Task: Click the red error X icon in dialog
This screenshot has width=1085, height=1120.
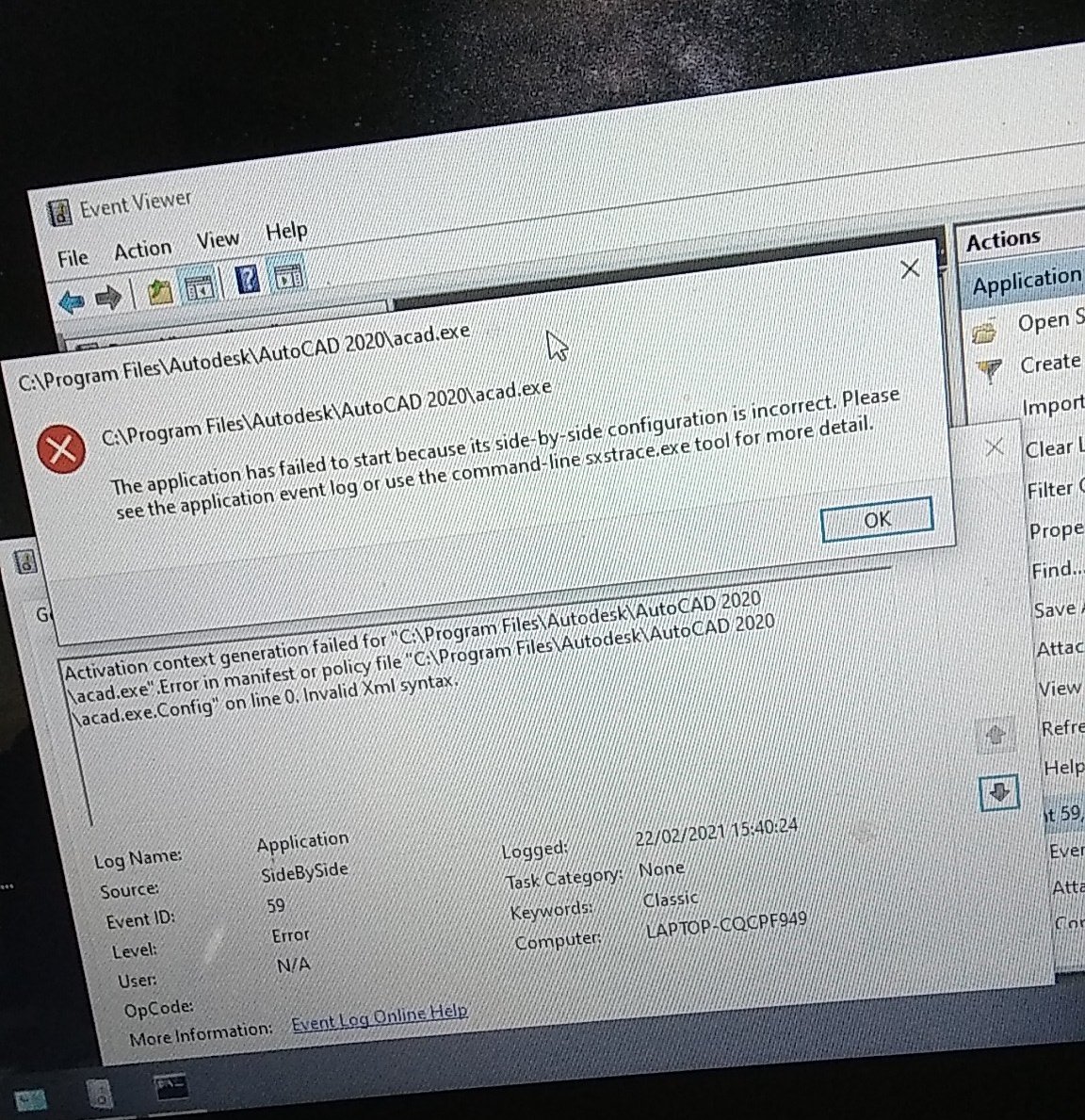Action: point(61,449)
